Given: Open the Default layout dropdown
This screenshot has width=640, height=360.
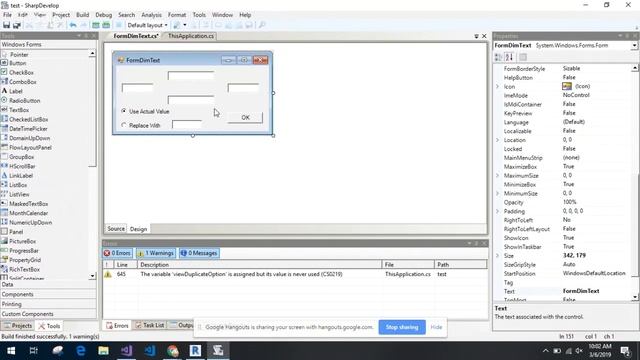Looking at the screenshot, I should (x=147, y=25).
